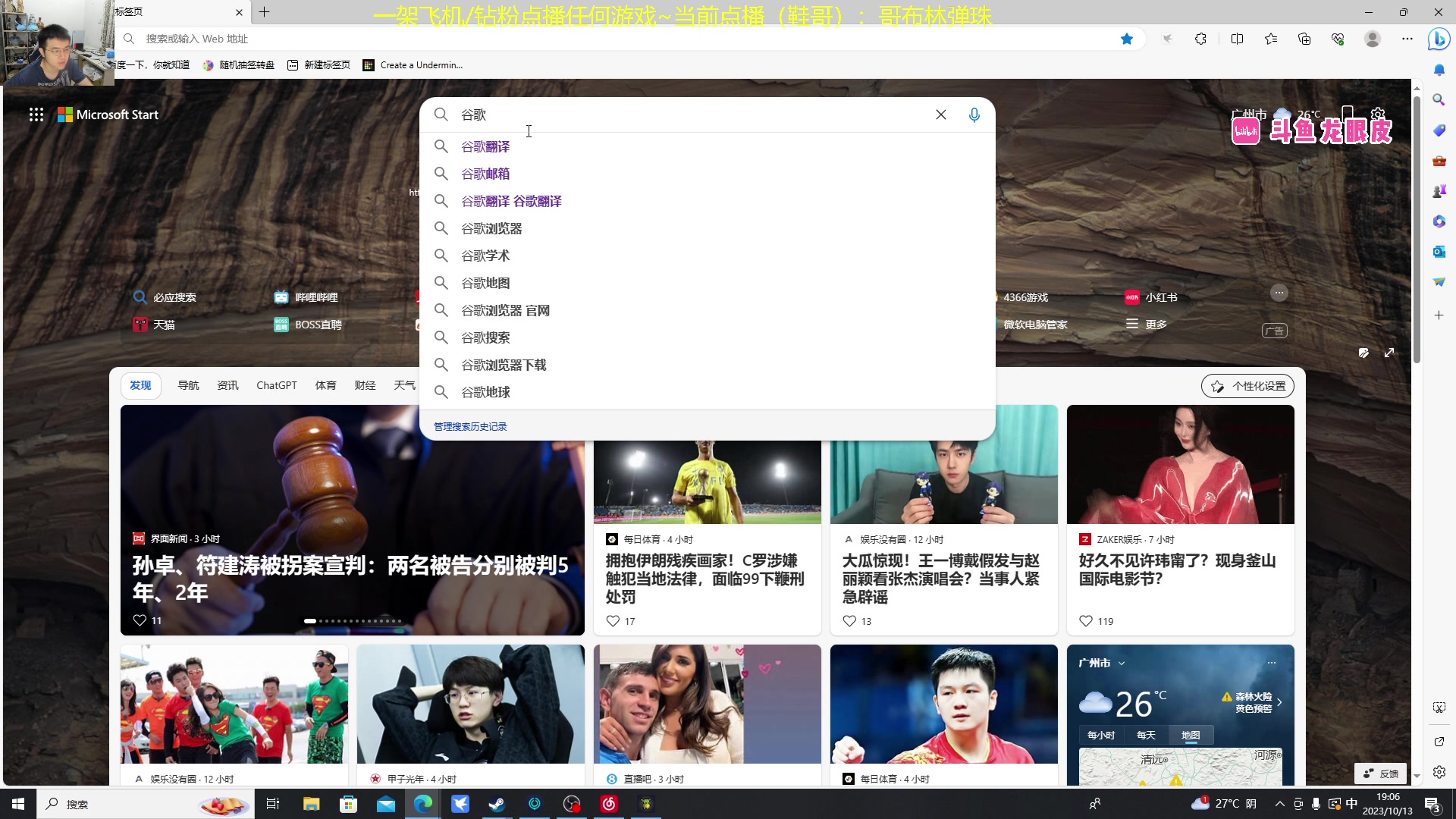1456x819 pixels.
Task: Open Steam from the taskbar
Action: pyautogui.click(x=497, y=804)
